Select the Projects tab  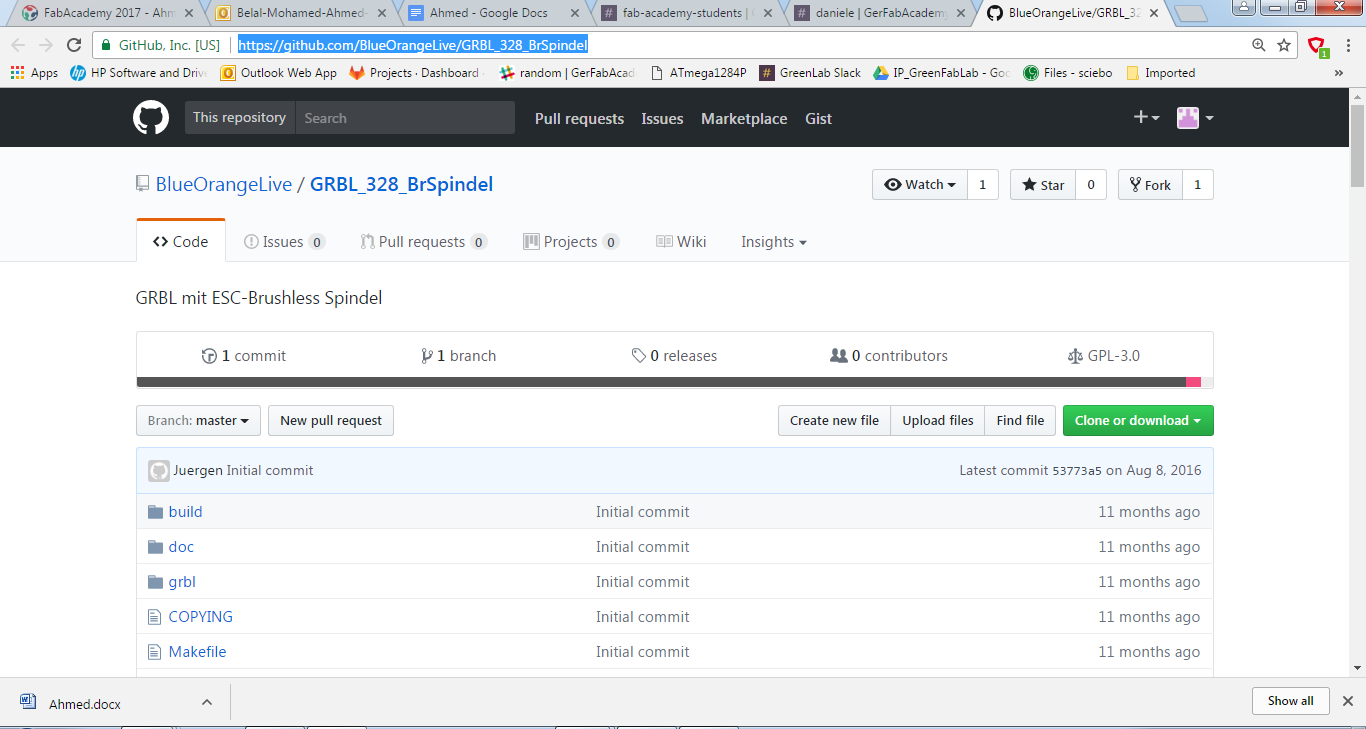[x=571, y=242]
